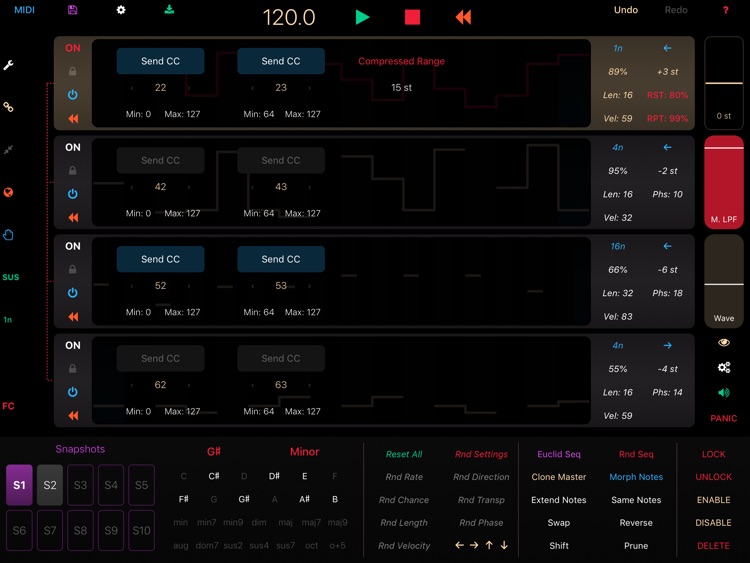Click the first track's Send CC 22 button
Image resolution: width=750 pixels, height=563 pixels.
(x=160, y=61)
